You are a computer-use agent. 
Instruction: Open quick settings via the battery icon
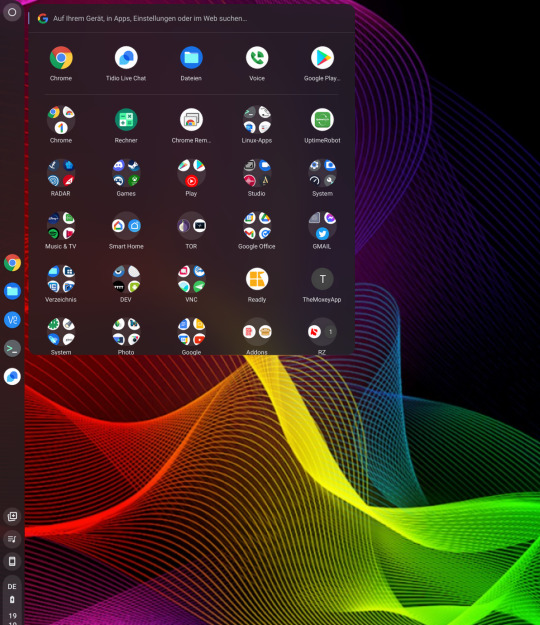pos(12,599)
